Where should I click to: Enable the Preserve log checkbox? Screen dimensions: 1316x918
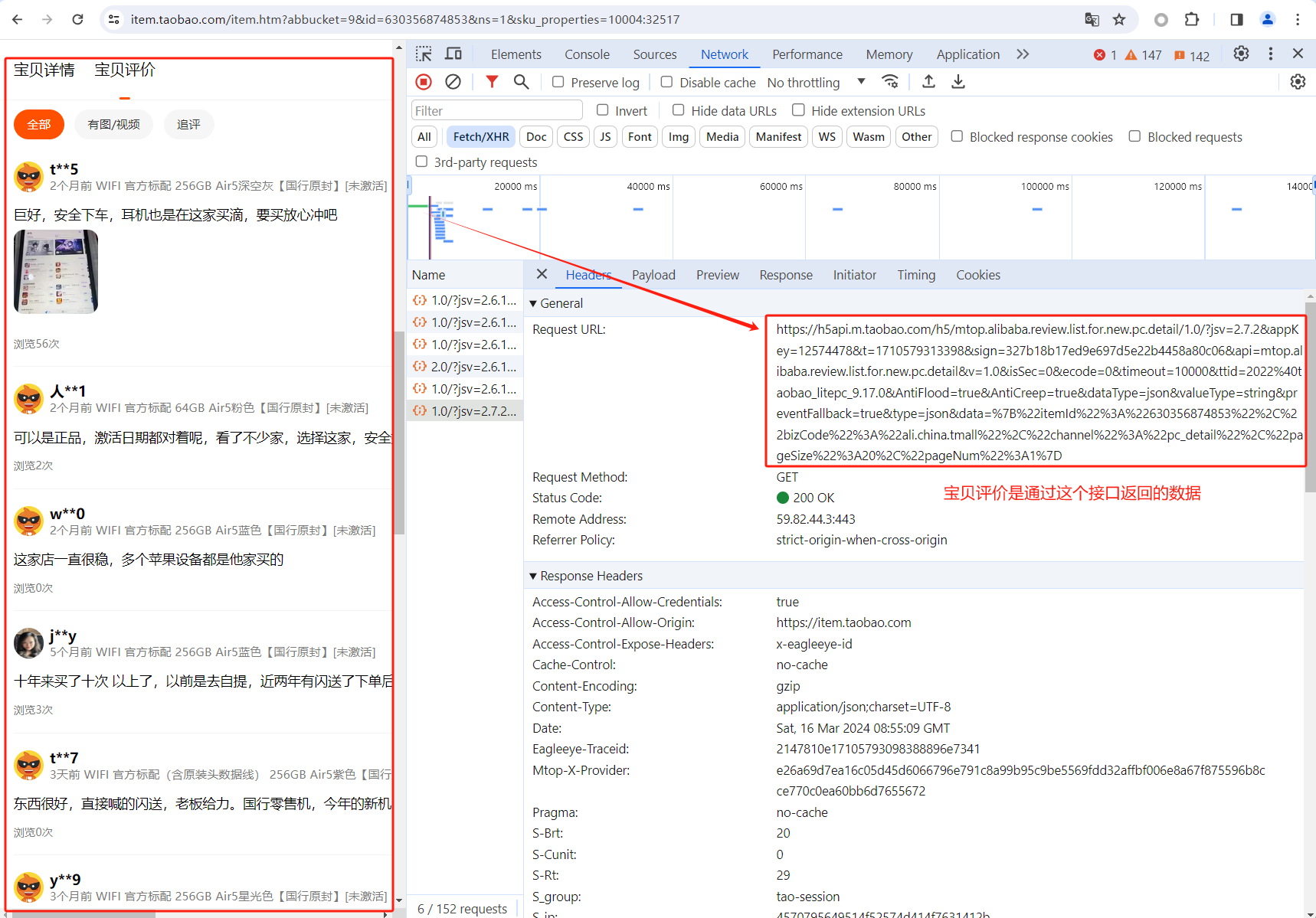pyautogui.click(x=558, y=82)
